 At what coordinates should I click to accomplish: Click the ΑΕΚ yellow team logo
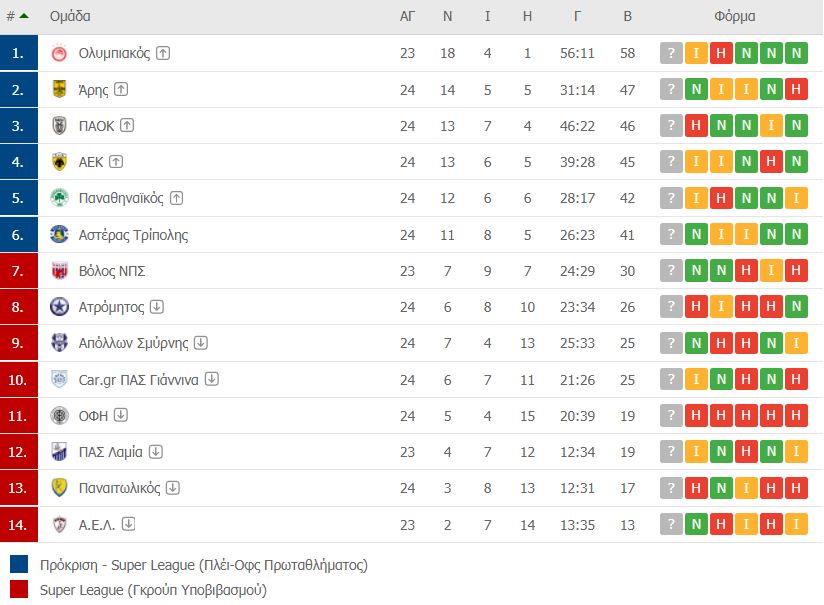coord(59,162)
